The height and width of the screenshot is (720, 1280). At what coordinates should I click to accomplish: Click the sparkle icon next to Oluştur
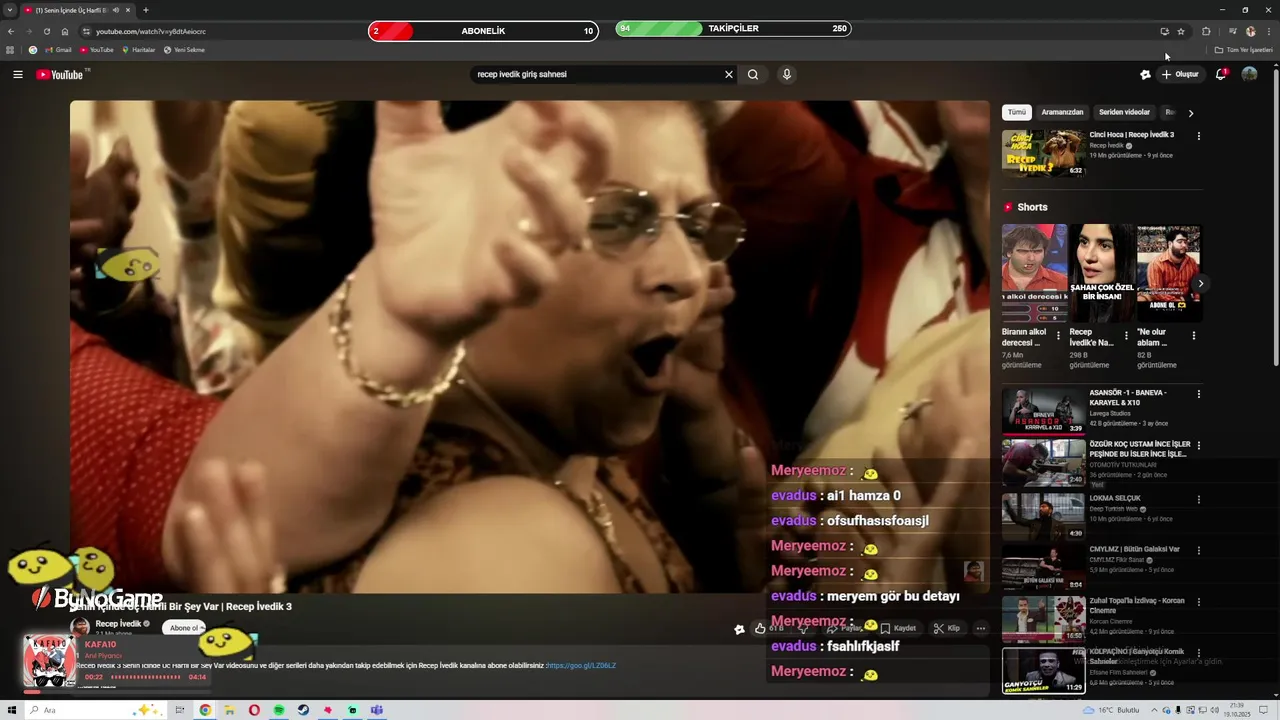[x=1145, y=74]
